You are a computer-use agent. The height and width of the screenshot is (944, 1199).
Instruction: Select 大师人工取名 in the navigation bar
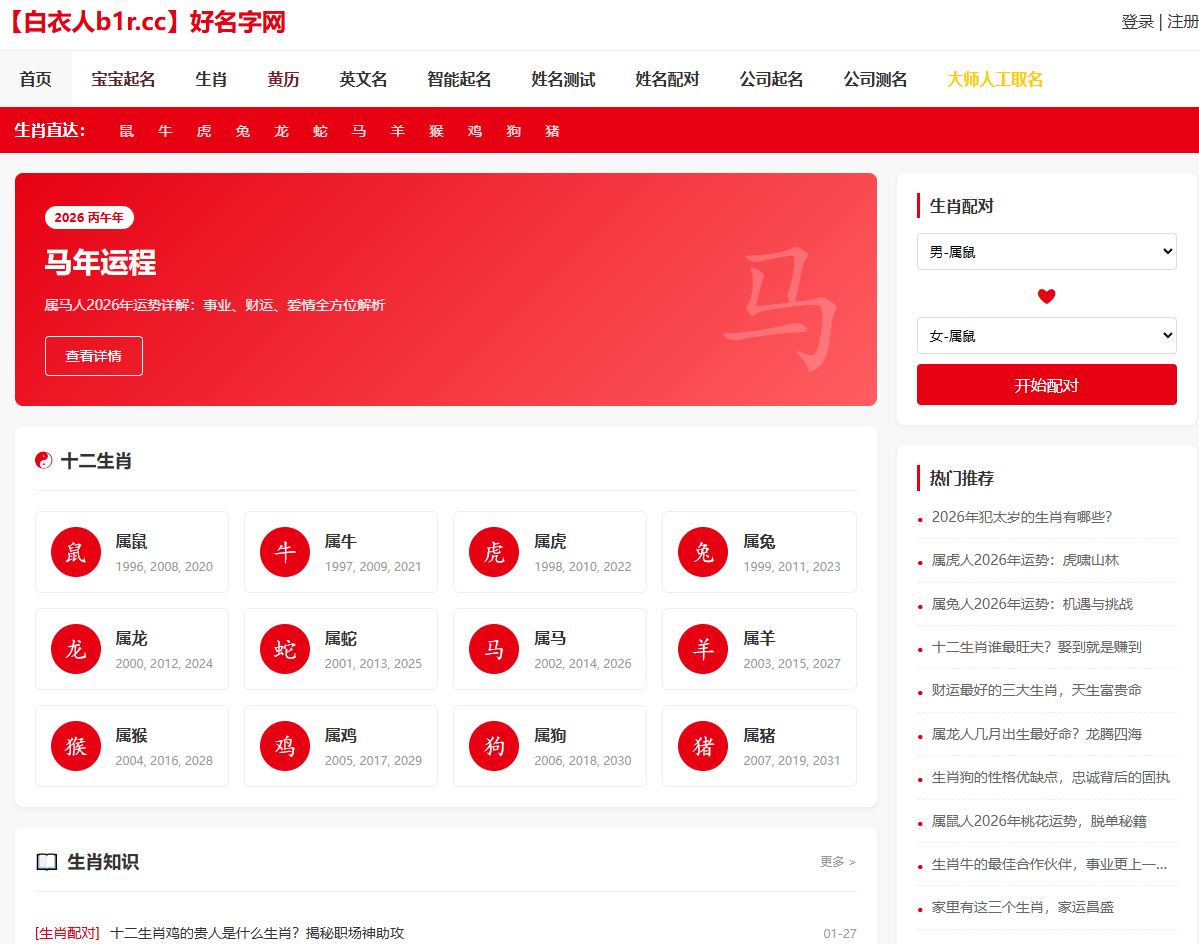pos(994,80)
